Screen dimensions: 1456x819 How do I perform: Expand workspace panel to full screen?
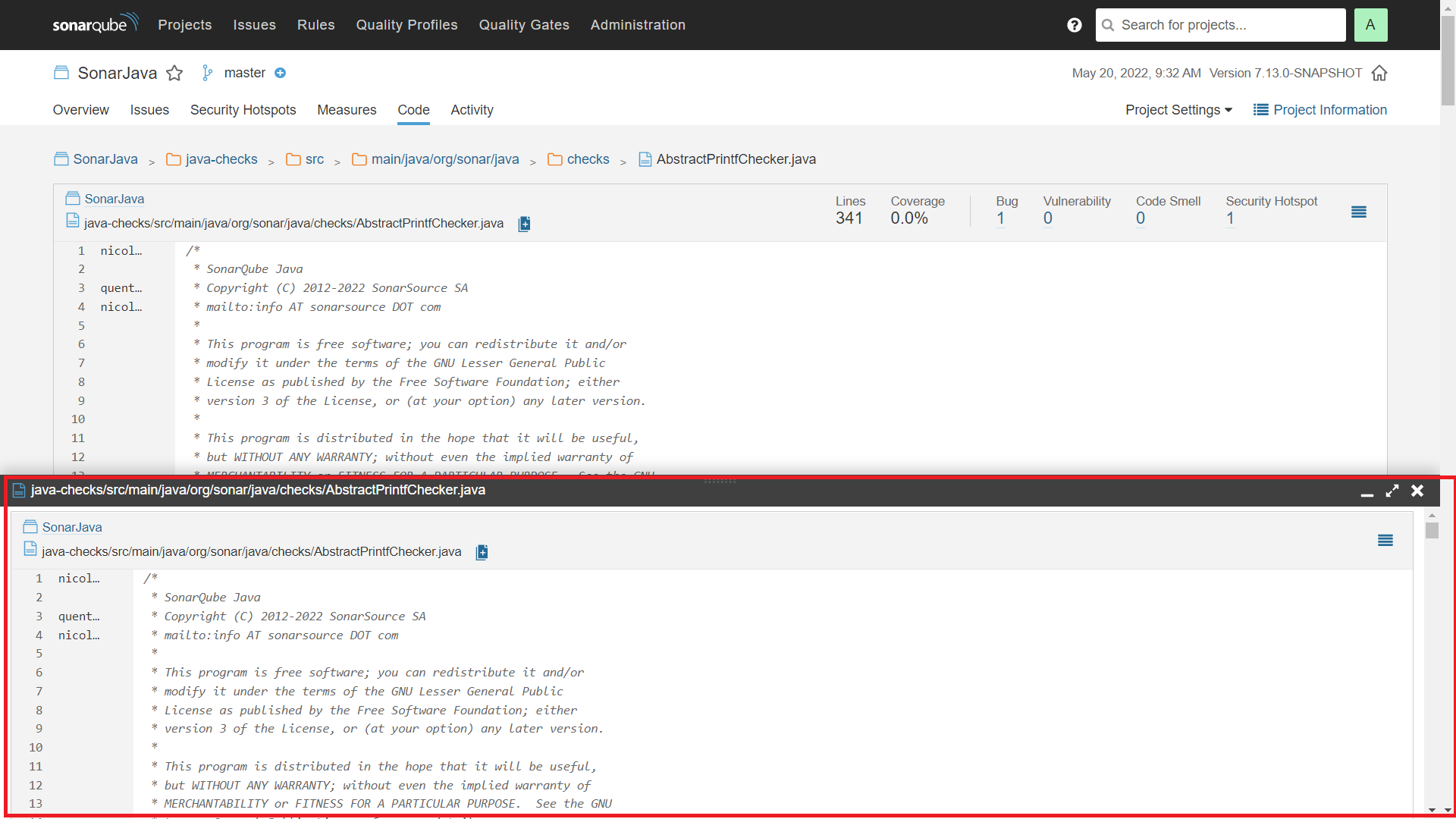(x=1392, y=491)
